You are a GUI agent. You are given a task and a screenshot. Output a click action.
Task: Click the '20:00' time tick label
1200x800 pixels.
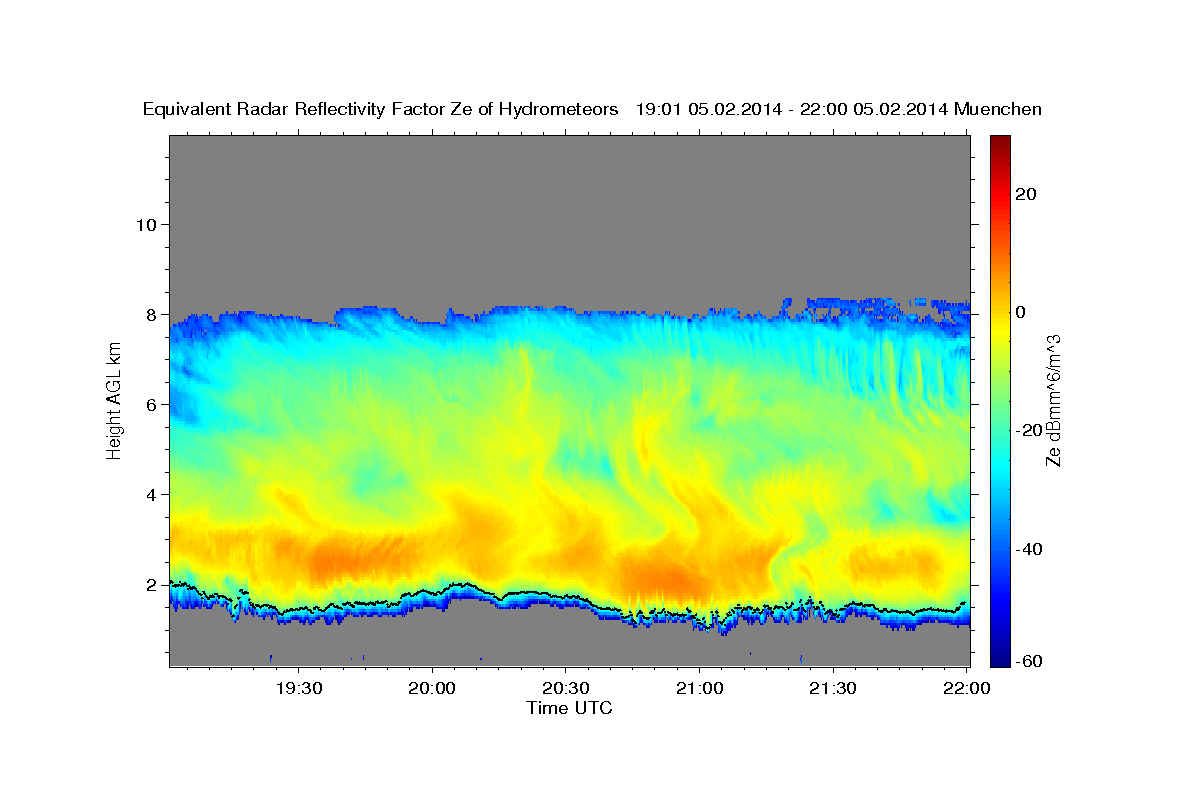[433, 688]
